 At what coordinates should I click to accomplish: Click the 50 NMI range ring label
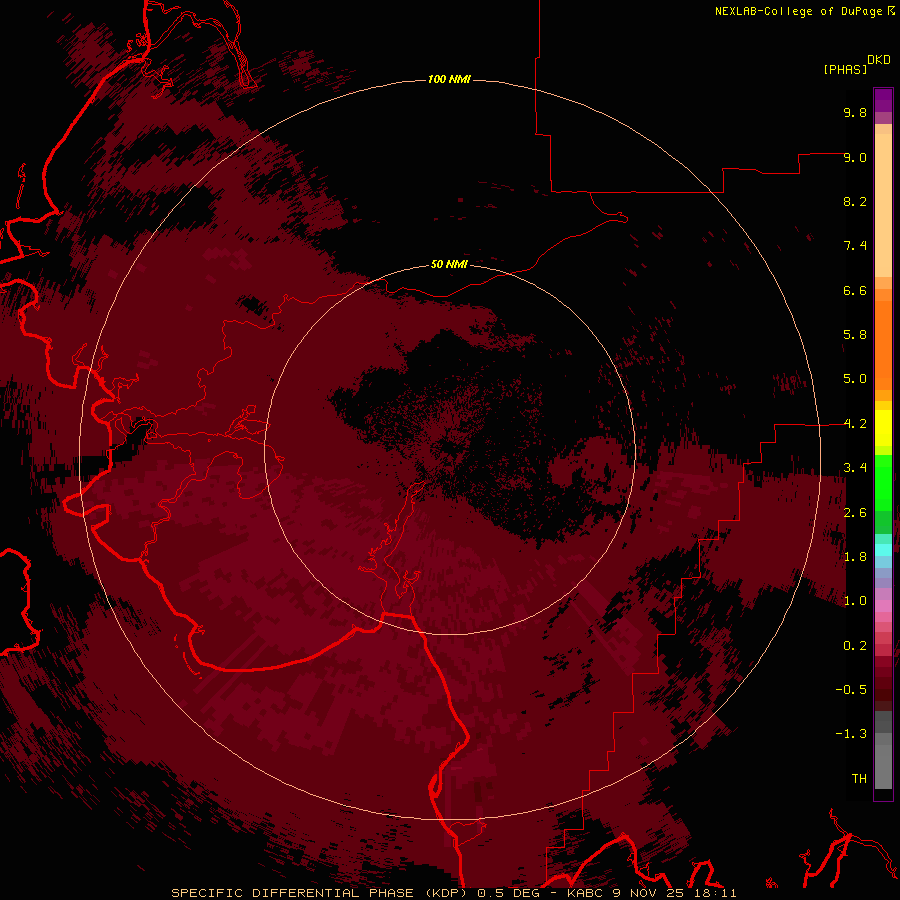pyautogui.click(x=449, y=264)
